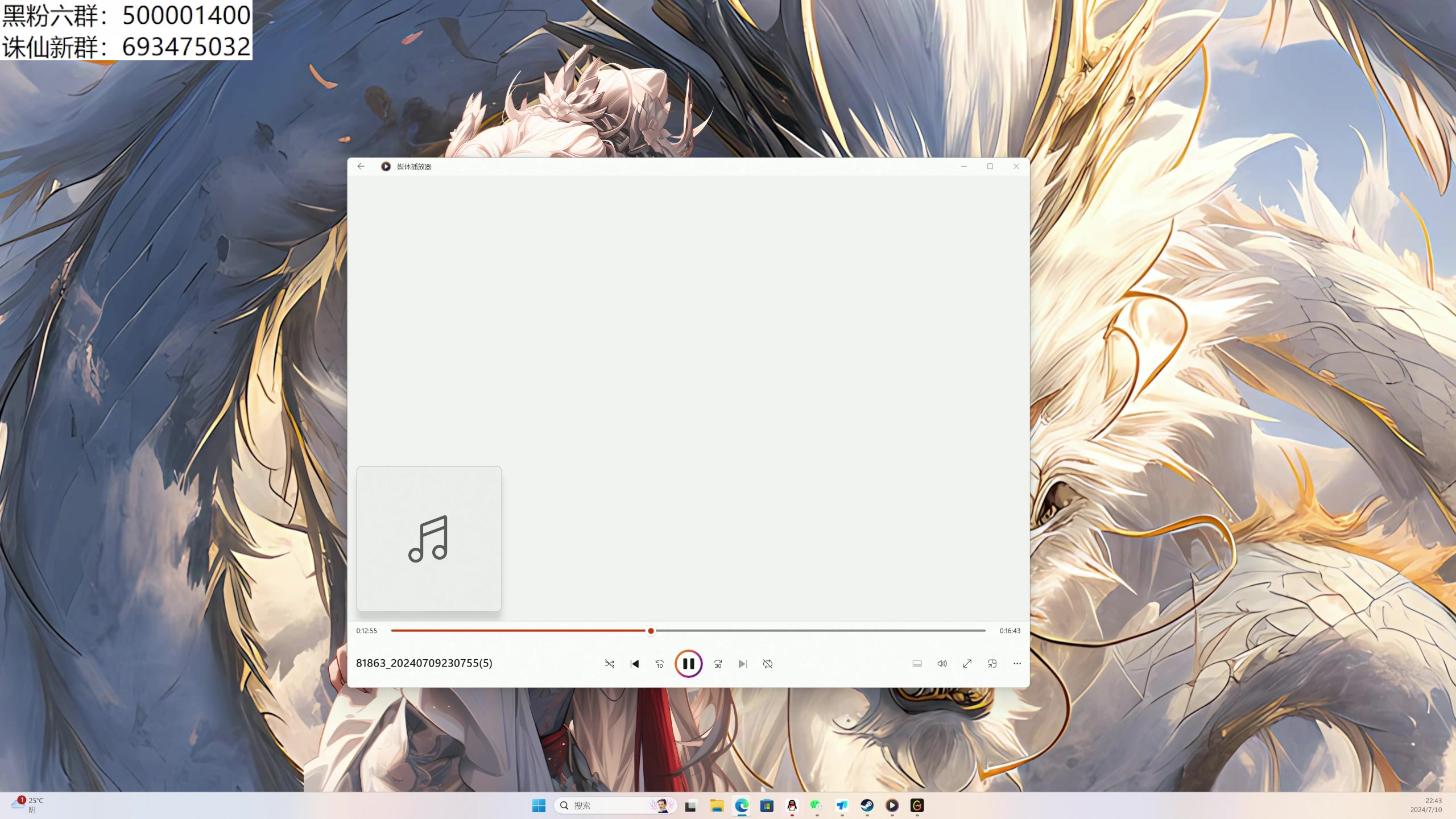Open the Windows Start menu
The height and width of the screenshot is (819, 1456).
[539, 805]
